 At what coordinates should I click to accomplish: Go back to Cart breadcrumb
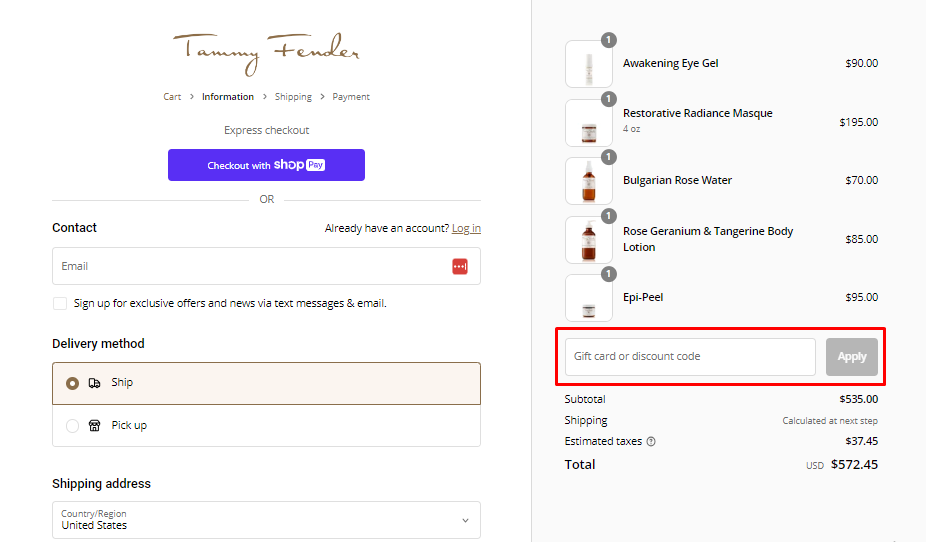172,97
